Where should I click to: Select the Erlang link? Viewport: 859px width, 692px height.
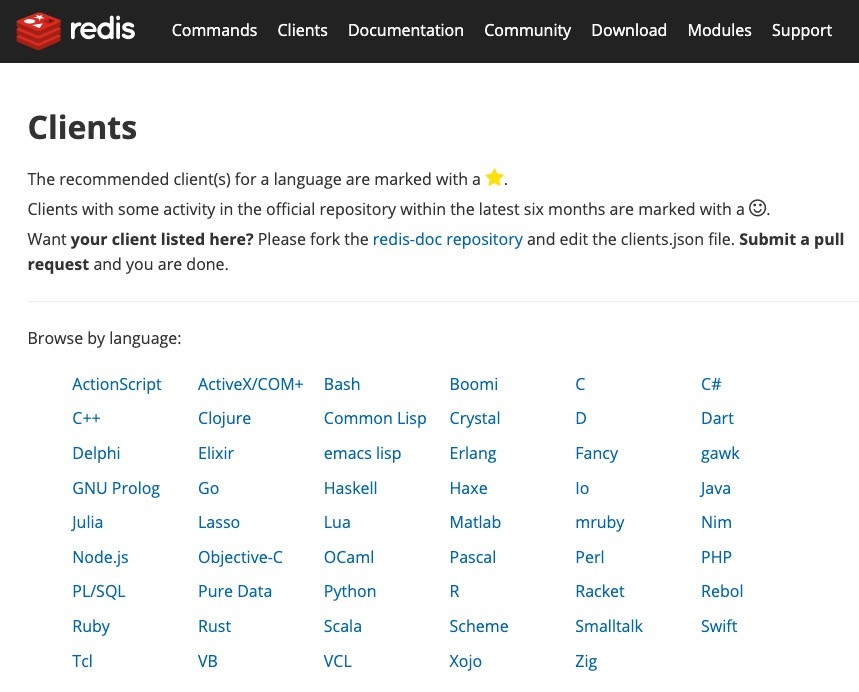click(473, 453)
